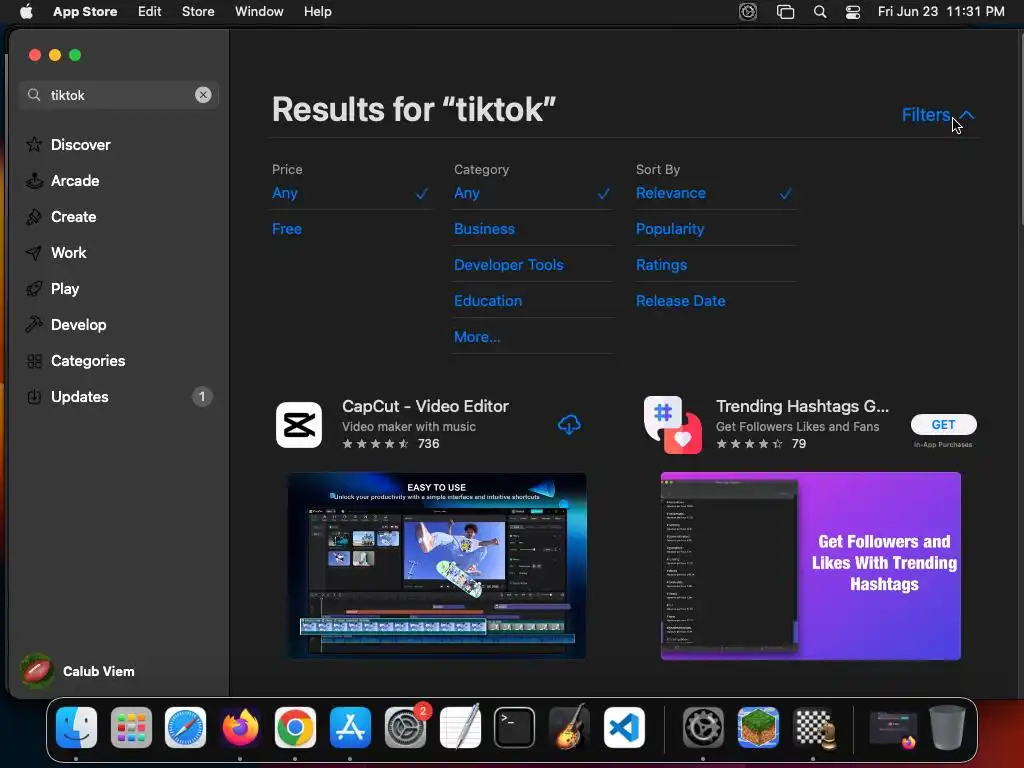
Task: Set Category filter to Any
Action: click(532, 193)
